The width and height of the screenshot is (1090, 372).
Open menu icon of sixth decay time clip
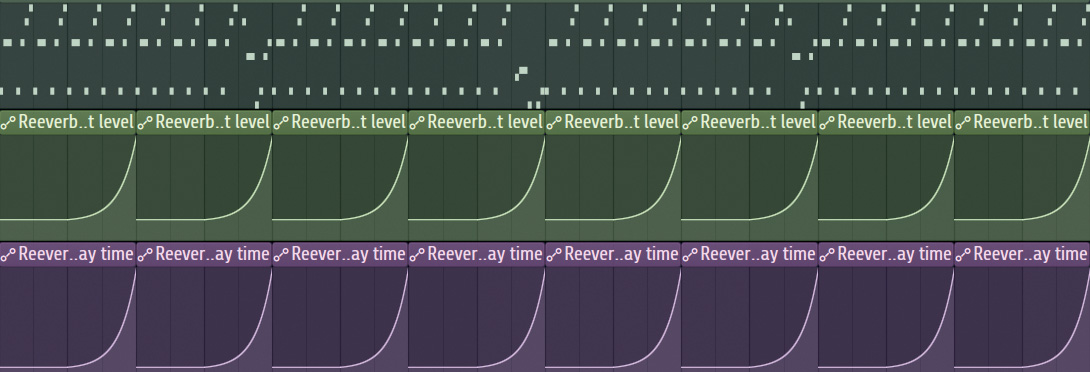691,255
